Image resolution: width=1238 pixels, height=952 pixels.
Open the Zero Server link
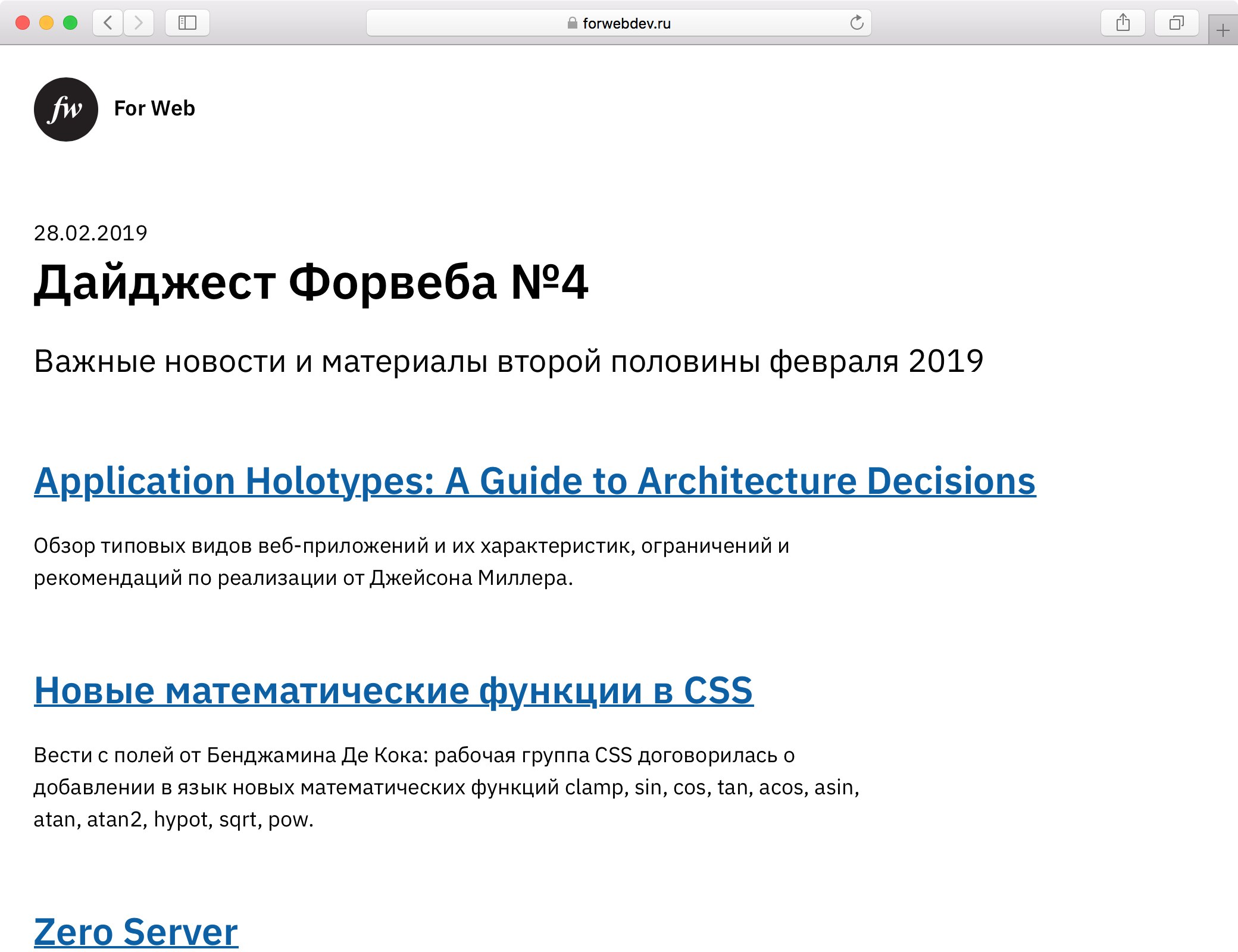(136, 932)
